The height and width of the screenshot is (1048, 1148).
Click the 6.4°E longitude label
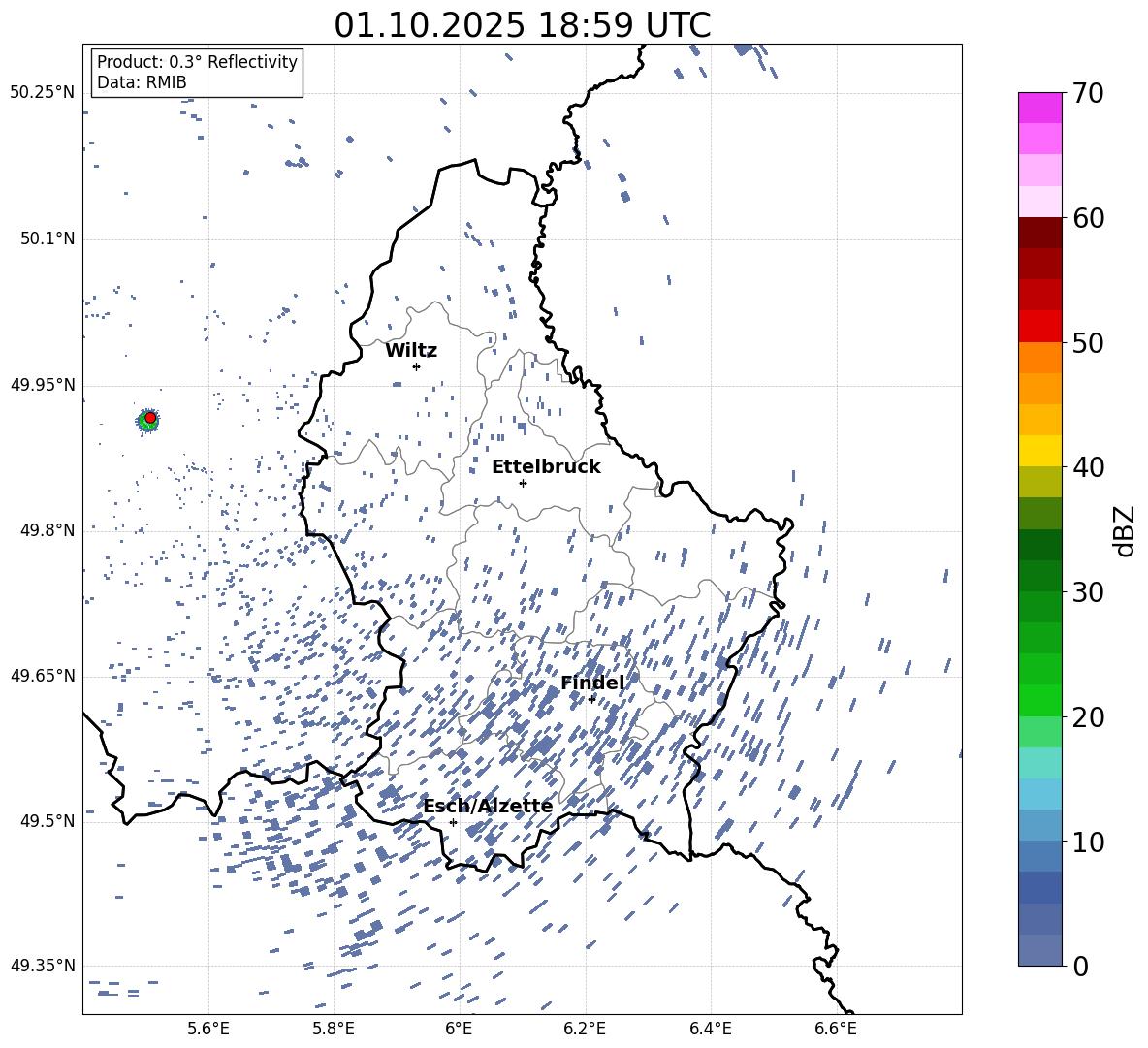pyautogui.click(x=710, y=1029)
